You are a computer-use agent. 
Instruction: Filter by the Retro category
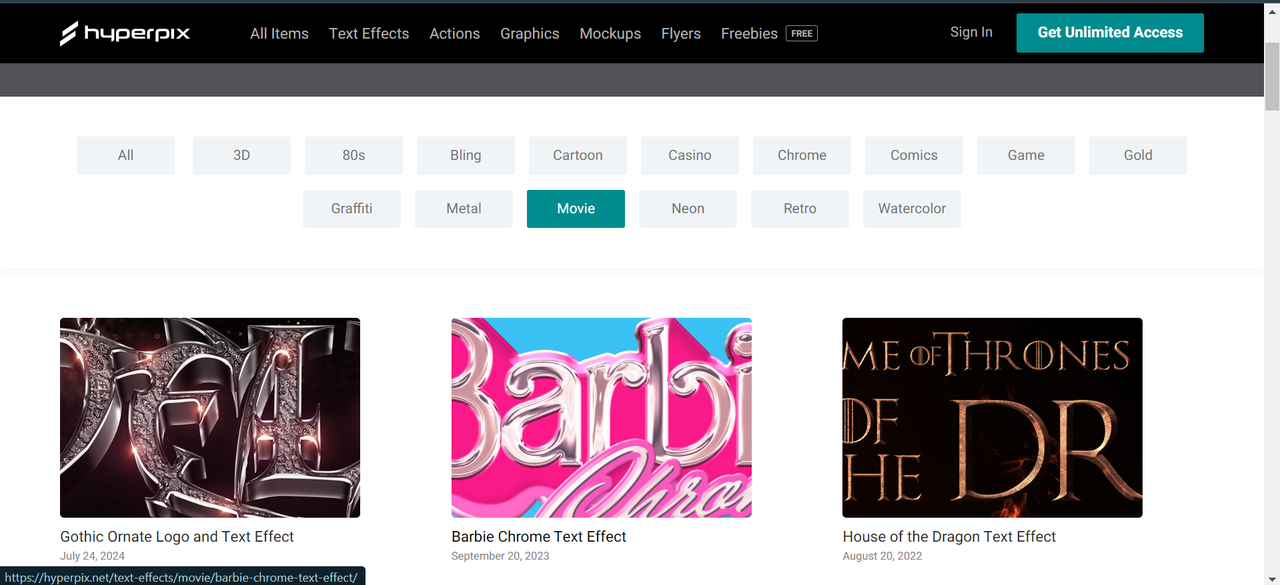point(800,209)
